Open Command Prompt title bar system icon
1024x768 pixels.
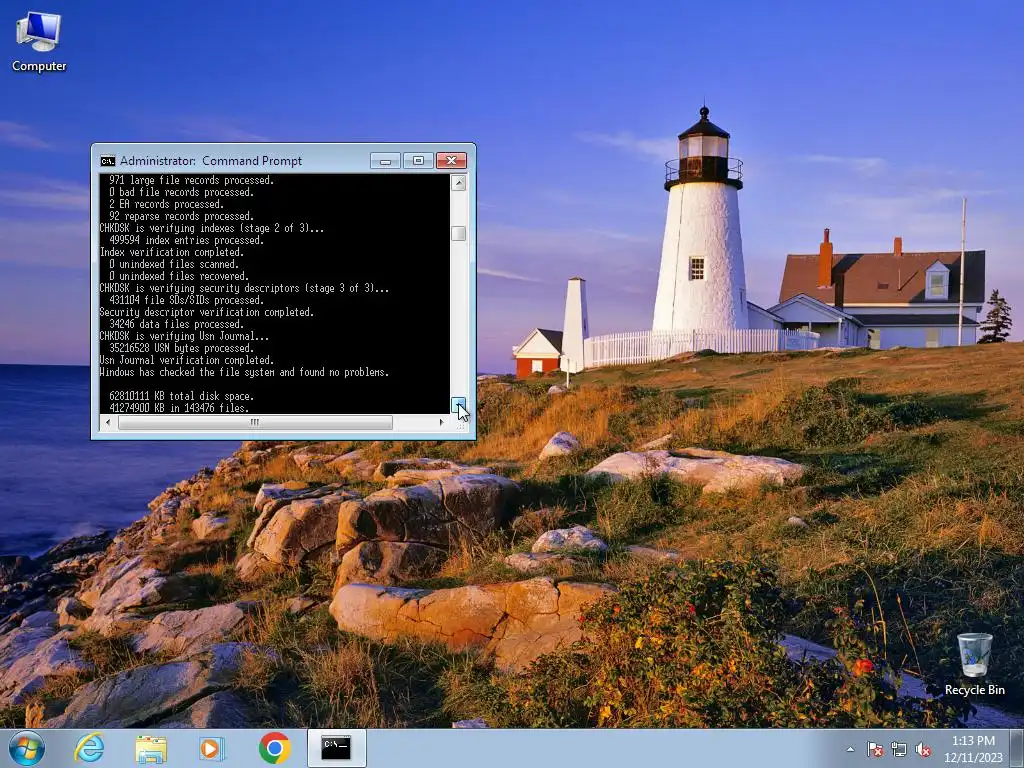108,161
